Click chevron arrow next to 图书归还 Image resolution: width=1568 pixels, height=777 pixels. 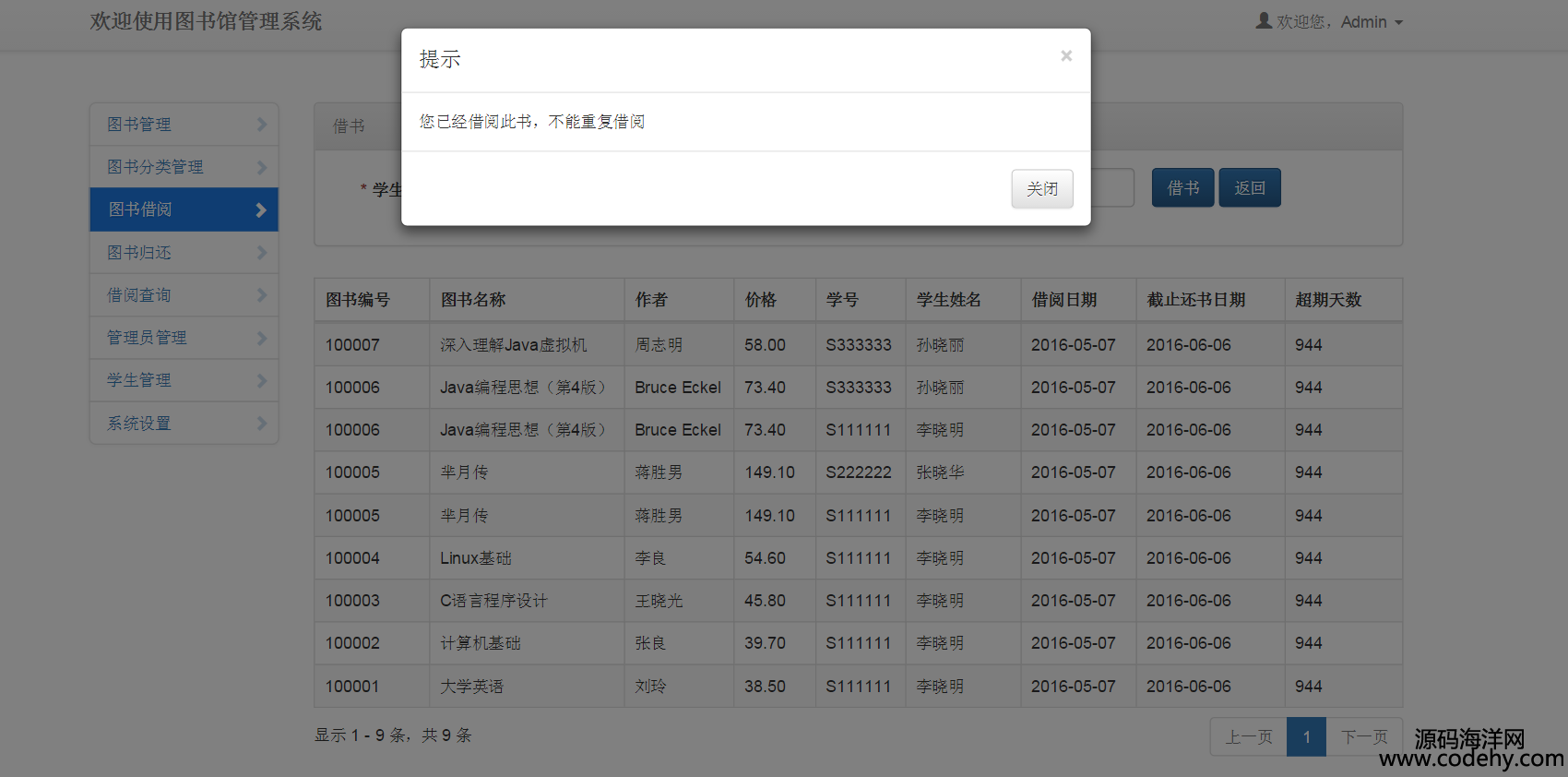click(x=261, y=253)
